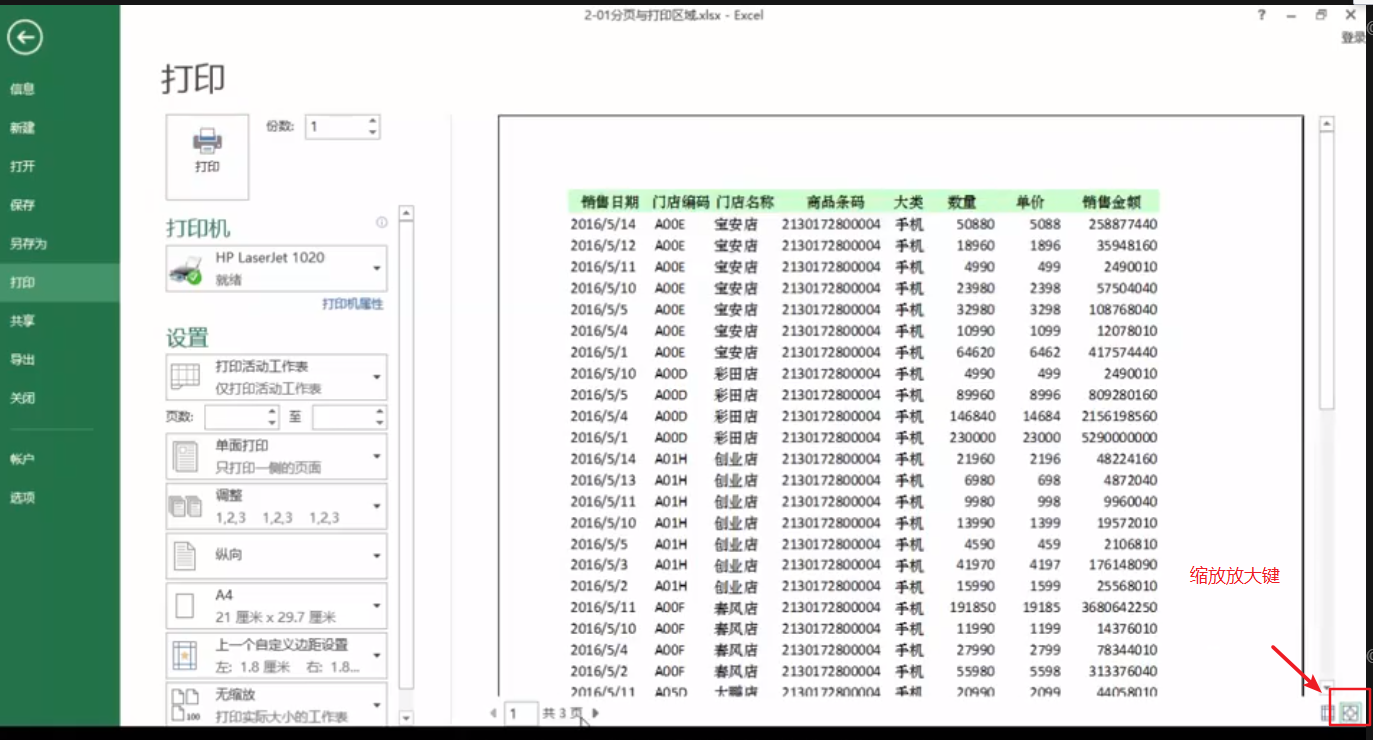Select the 打印 sidebar item

coord(60,282)
